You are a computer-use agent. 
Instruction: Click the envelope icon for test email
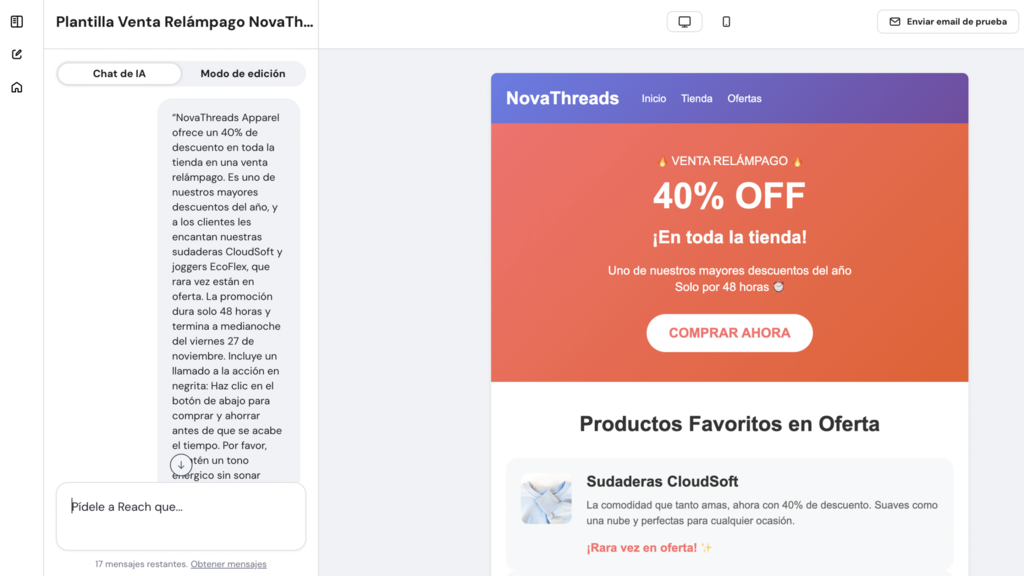click(x=895, y=22)
